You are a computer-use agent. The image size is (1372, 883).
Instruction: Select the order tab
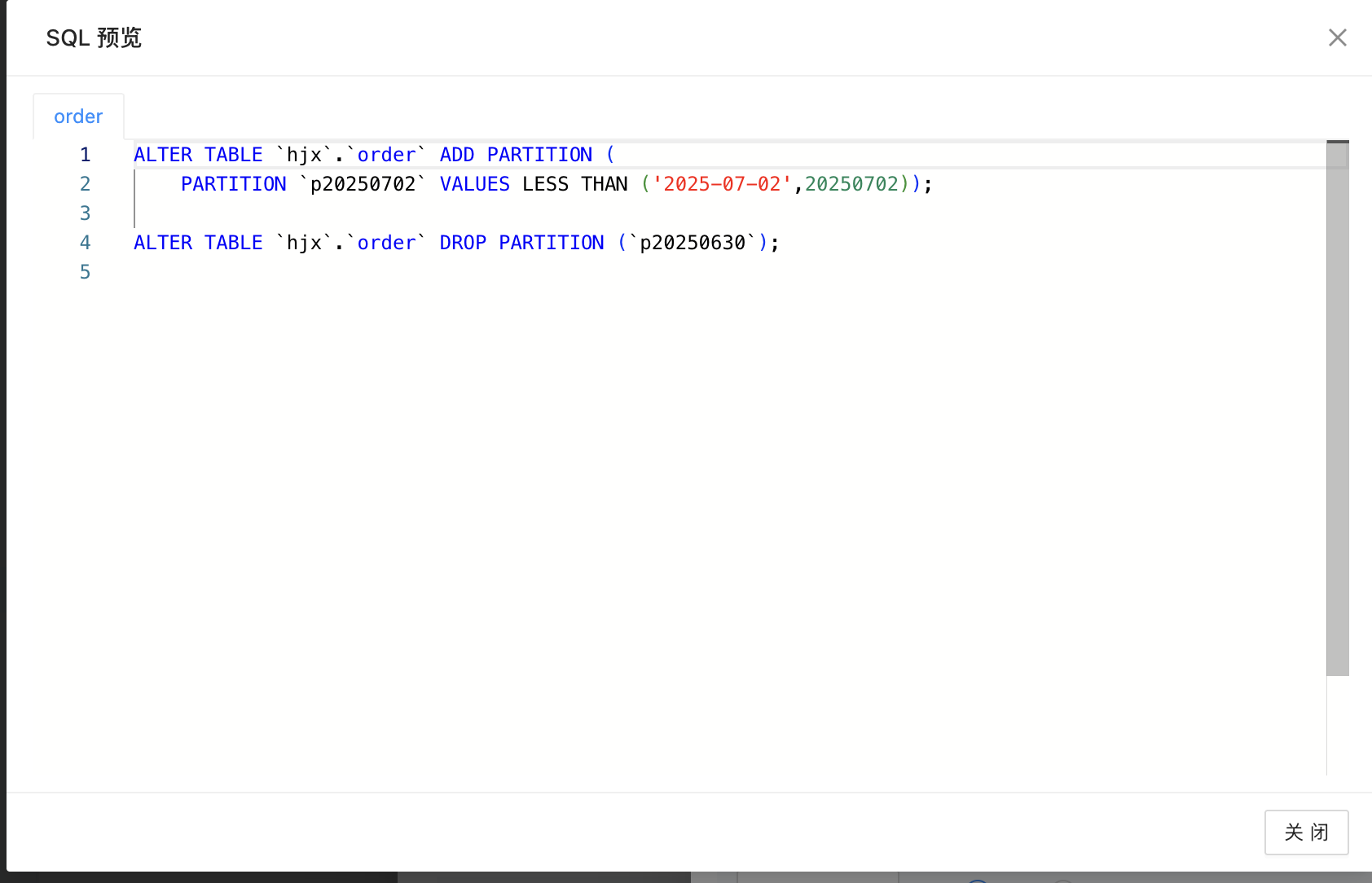[x=78, y=116]
